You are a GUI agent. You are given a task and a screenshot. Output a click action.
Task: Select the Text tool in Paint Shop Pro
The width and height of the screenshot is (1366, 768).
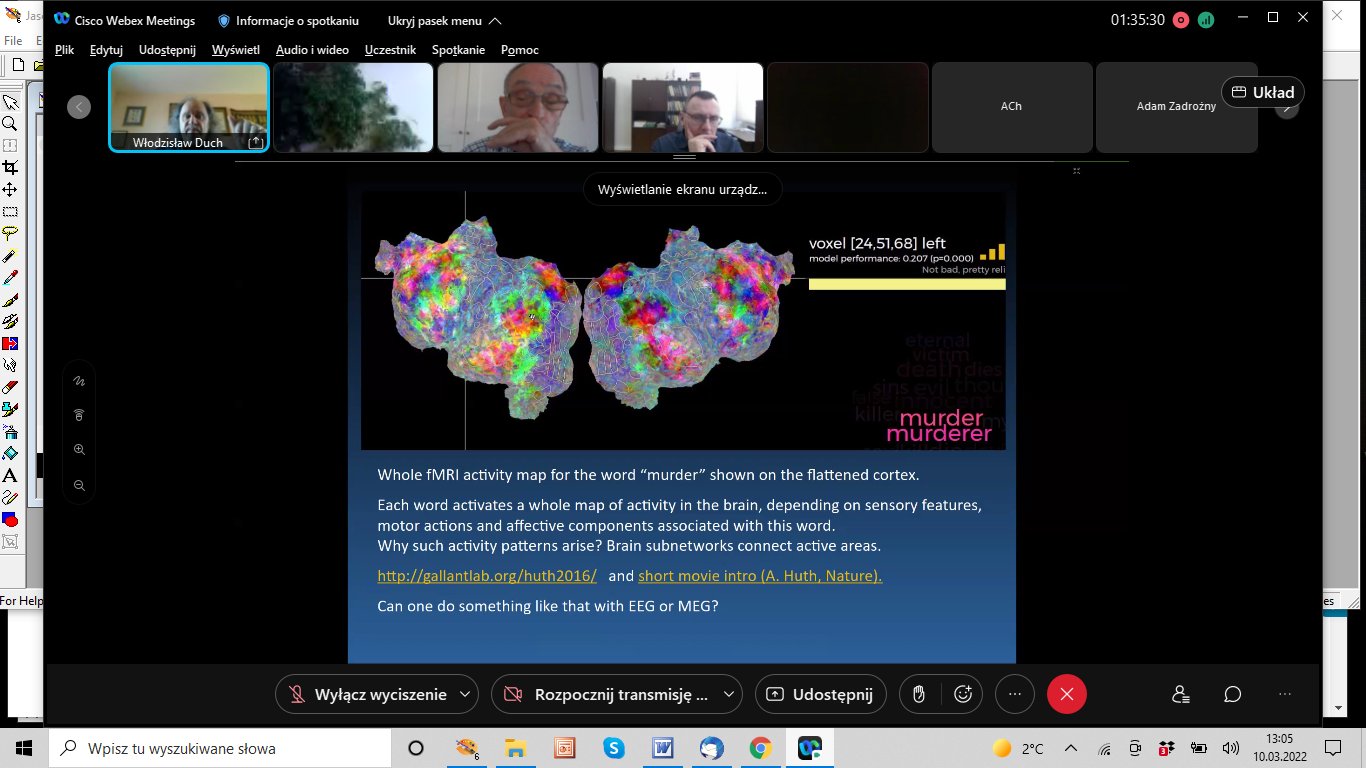coord(10,475)
